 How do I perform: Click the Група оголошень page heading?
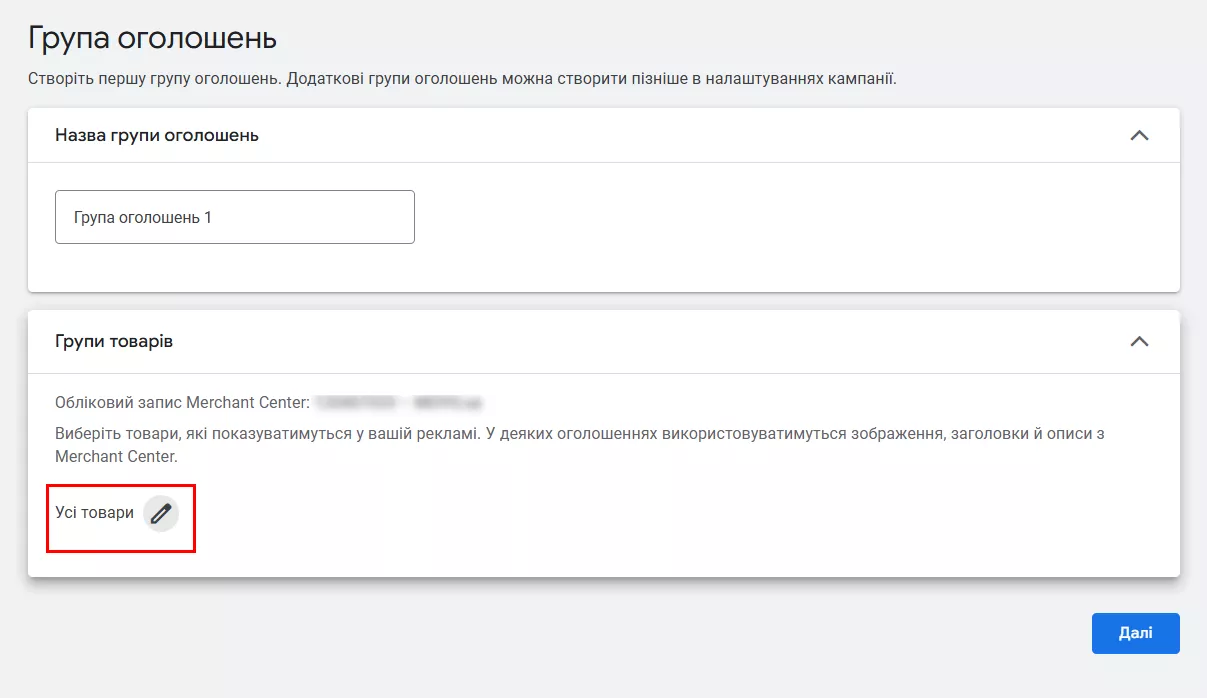pos(152,38)
